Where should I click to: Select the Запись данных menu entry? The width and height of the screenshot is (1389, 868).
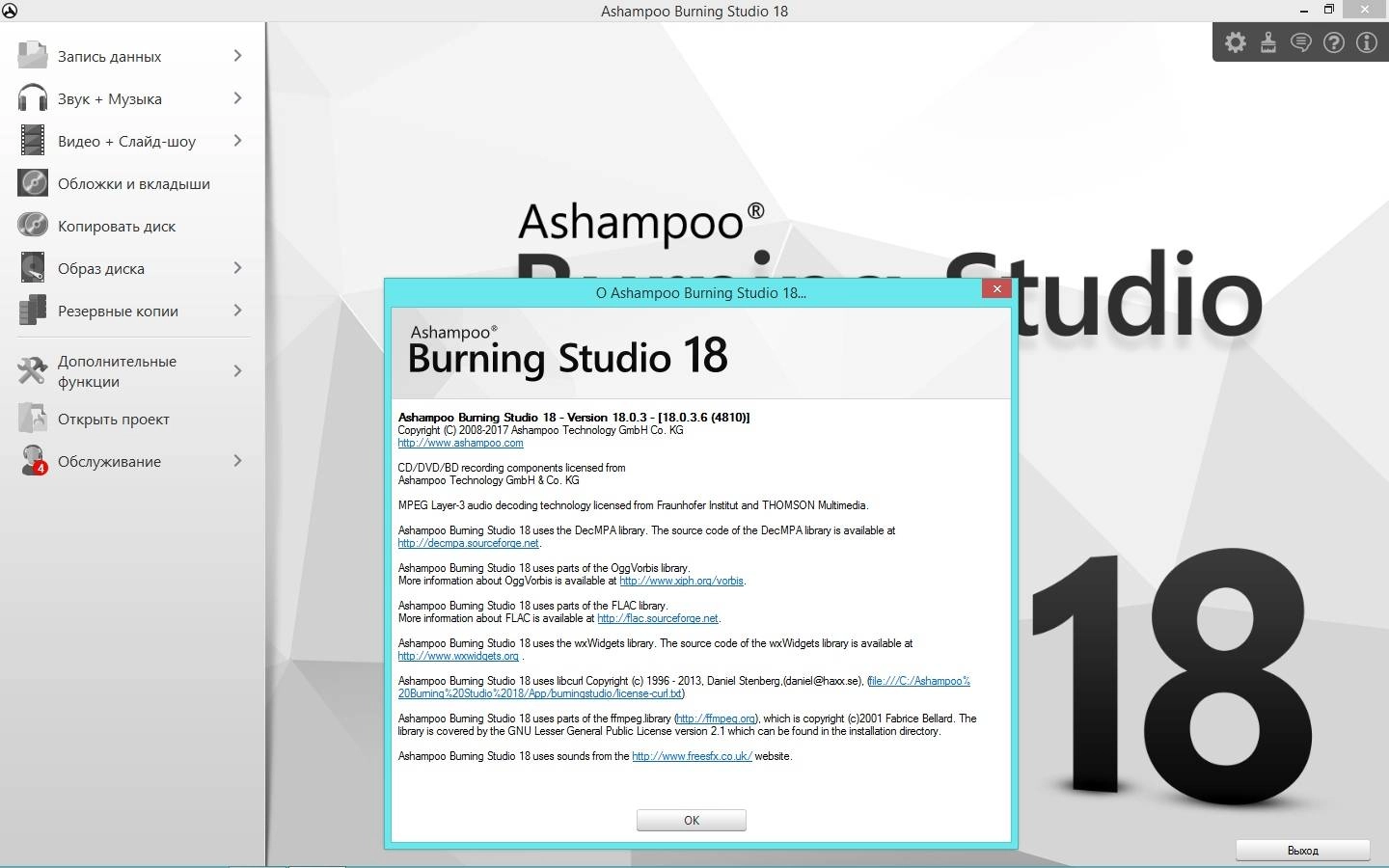(x=132, y=56)
